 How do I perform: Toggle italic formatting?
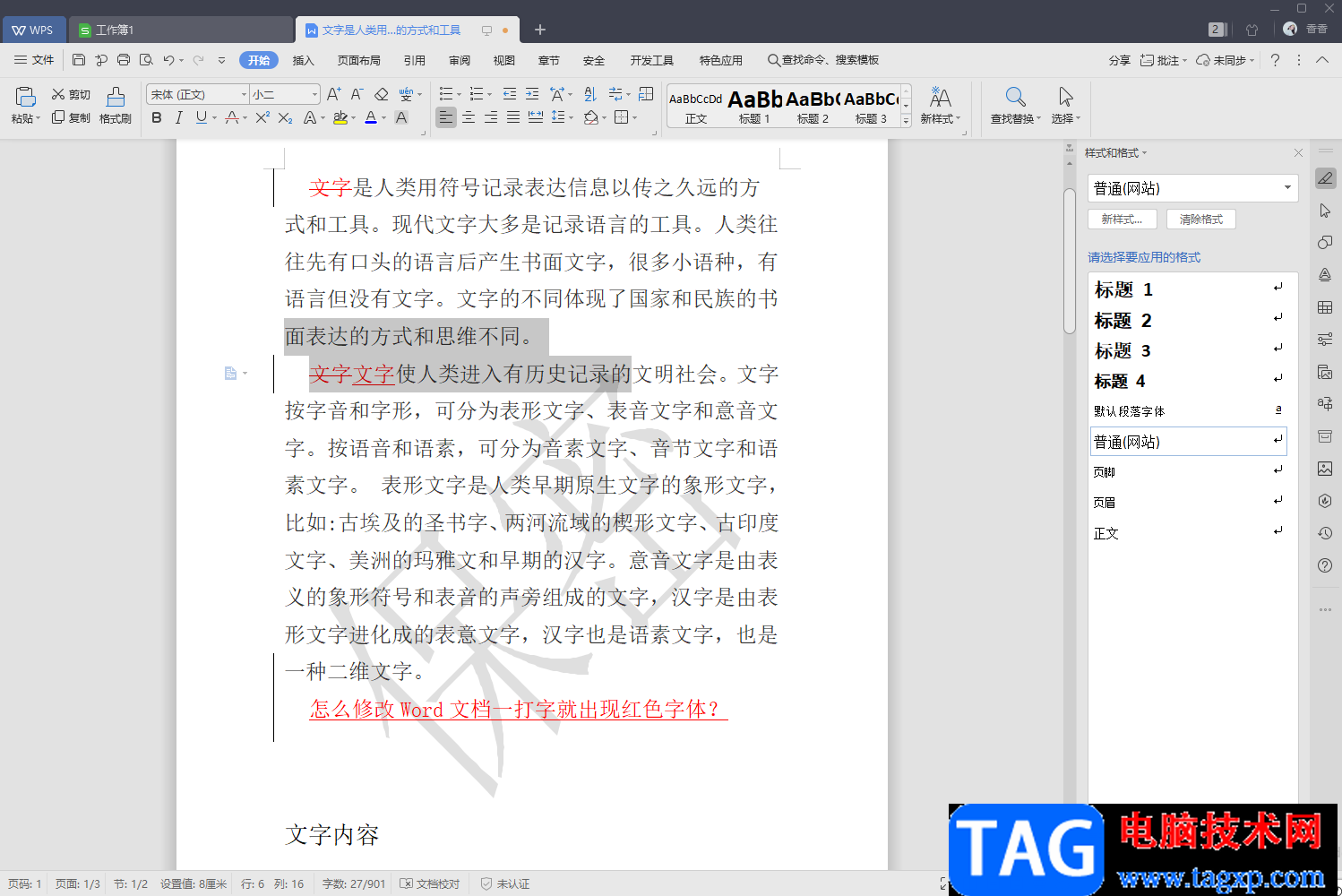179,117
